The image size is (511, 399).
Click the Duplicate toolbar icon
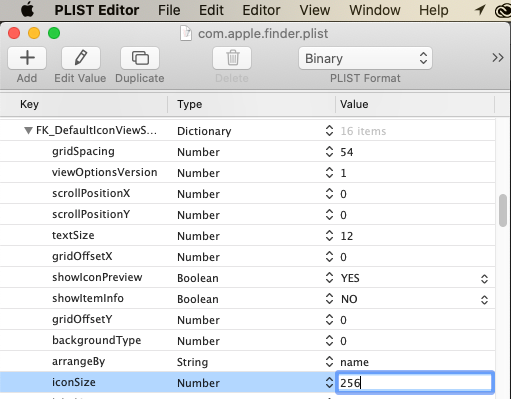pyautogui.click(x=140, y=58)
